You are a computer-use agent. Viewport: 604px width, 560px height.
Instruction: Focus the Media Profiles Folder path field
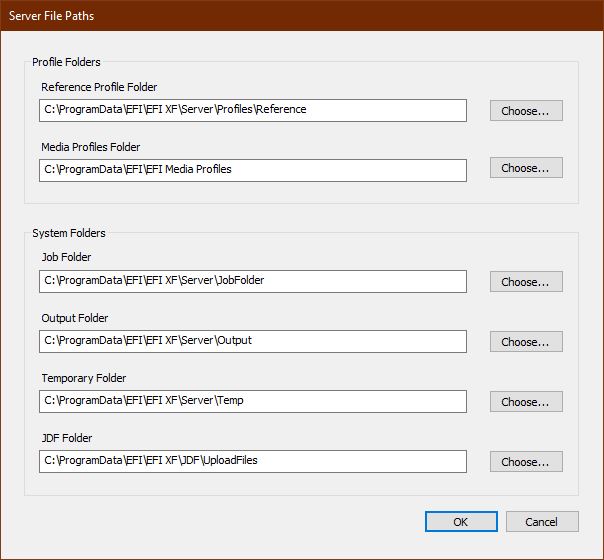coord(253,170)
